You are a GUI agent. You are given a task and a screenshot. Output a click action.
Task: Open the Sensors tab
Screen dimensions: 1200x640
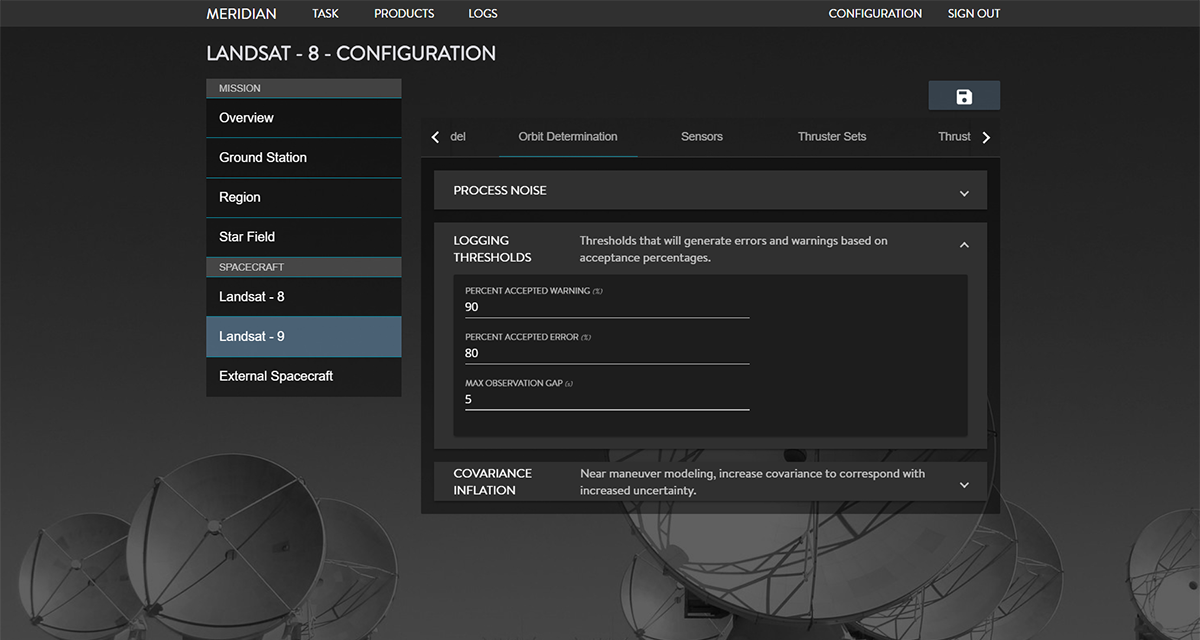[x=702, y=137]
